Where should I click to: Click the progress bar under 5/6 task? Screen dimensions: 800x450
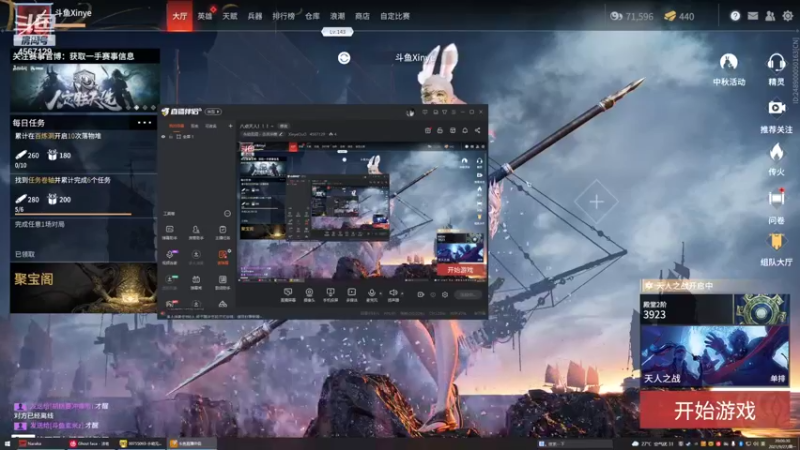pos(73,214)
